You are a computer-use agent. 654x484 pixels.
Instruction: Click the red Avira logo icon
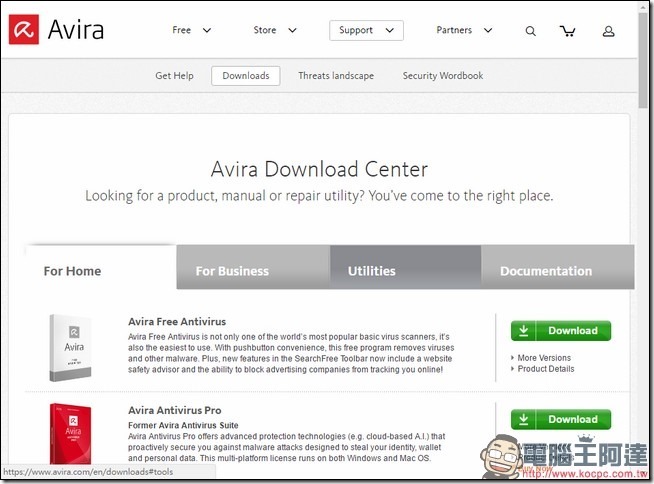click(24, 29)
